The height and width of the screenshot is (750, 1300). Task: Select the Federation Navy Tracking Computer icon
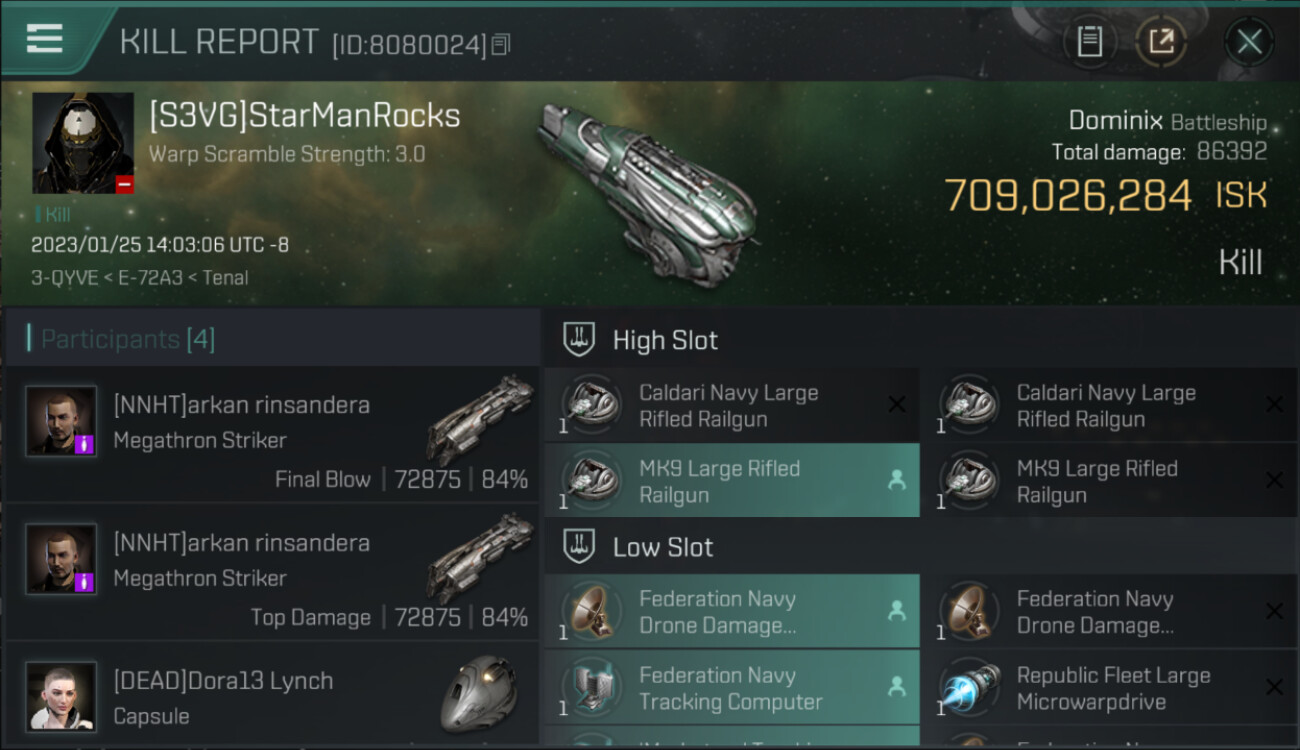pos(591,688)
